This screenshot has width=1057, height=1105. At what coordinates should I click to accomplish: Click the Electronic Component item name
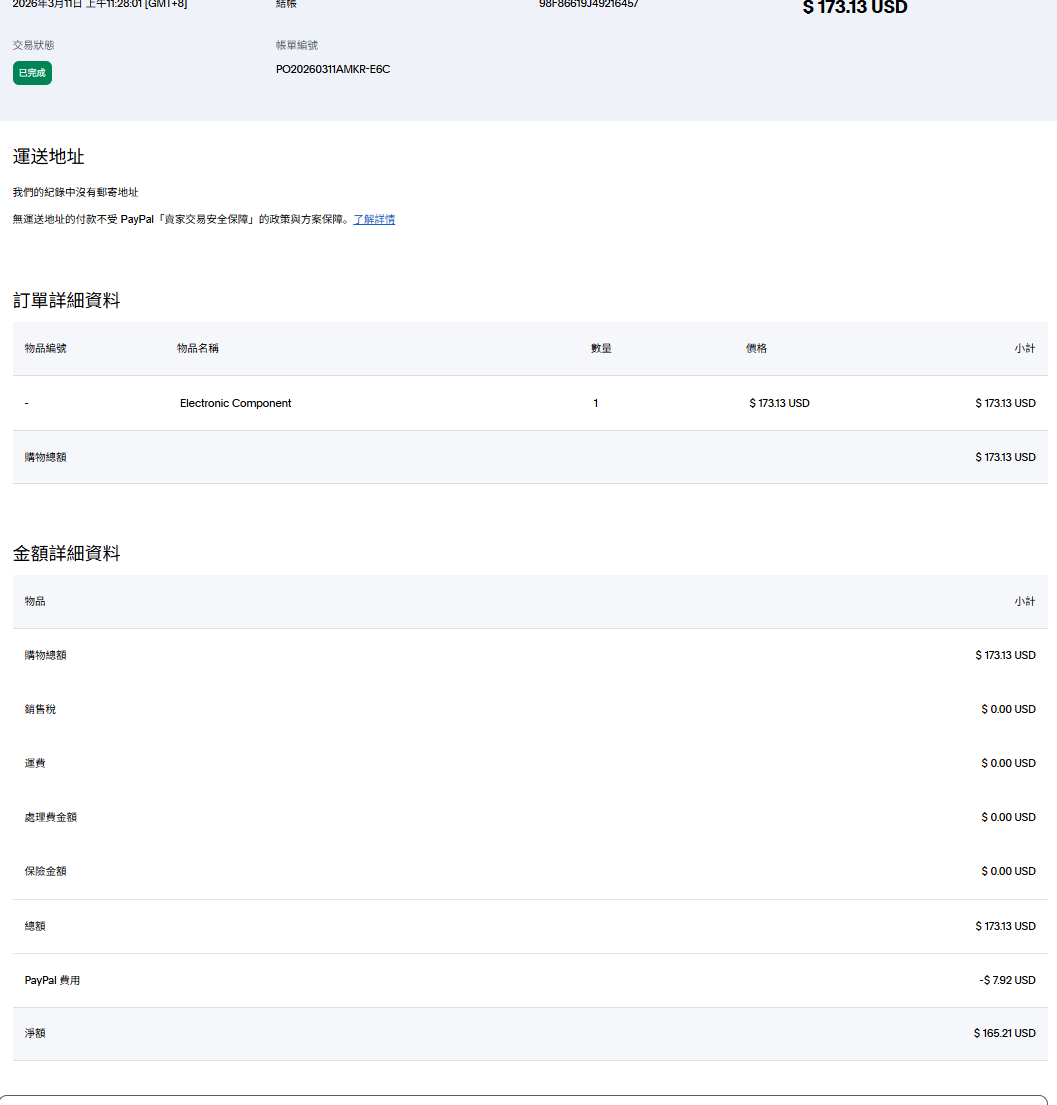click(x=235, y=403)
